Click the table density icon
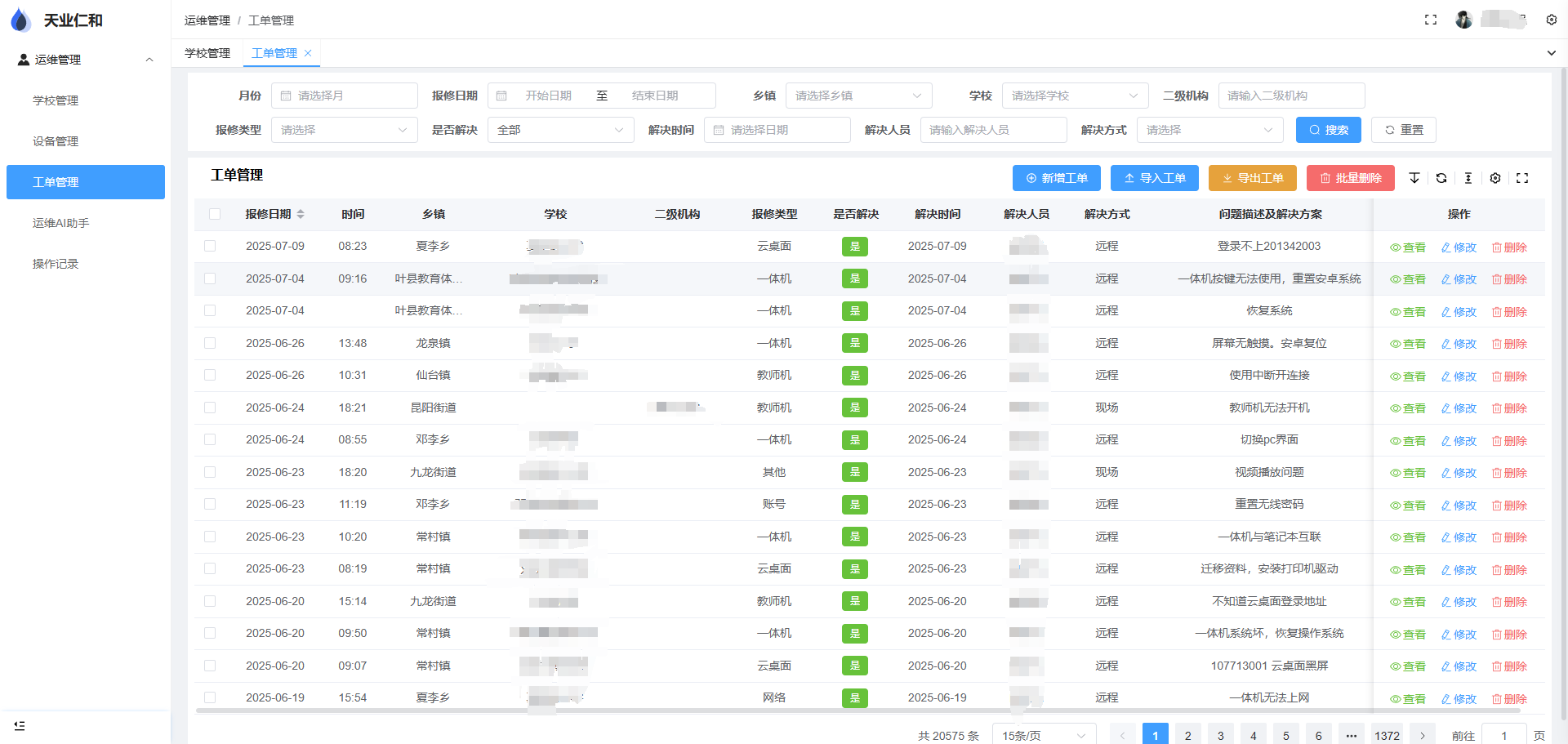 1468,178
